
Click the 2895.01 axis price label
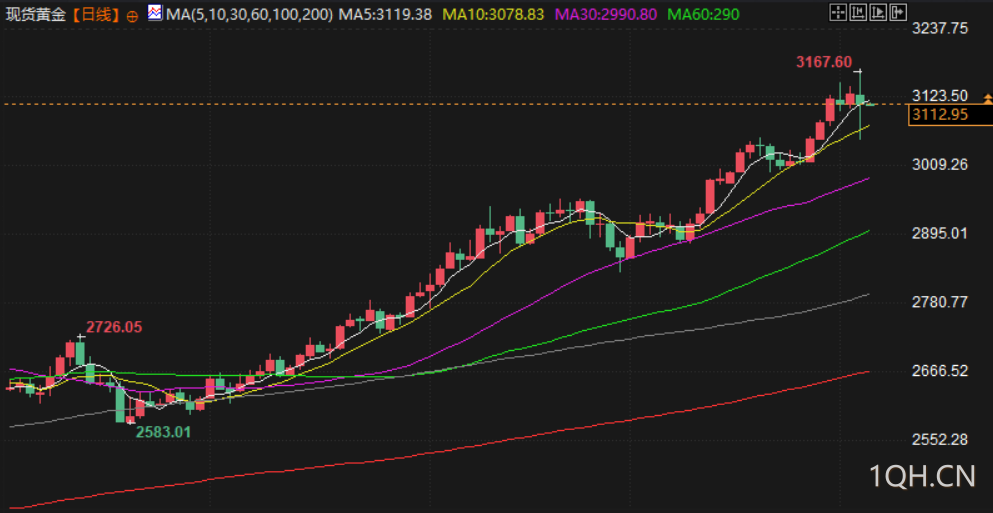pos(940,233)
